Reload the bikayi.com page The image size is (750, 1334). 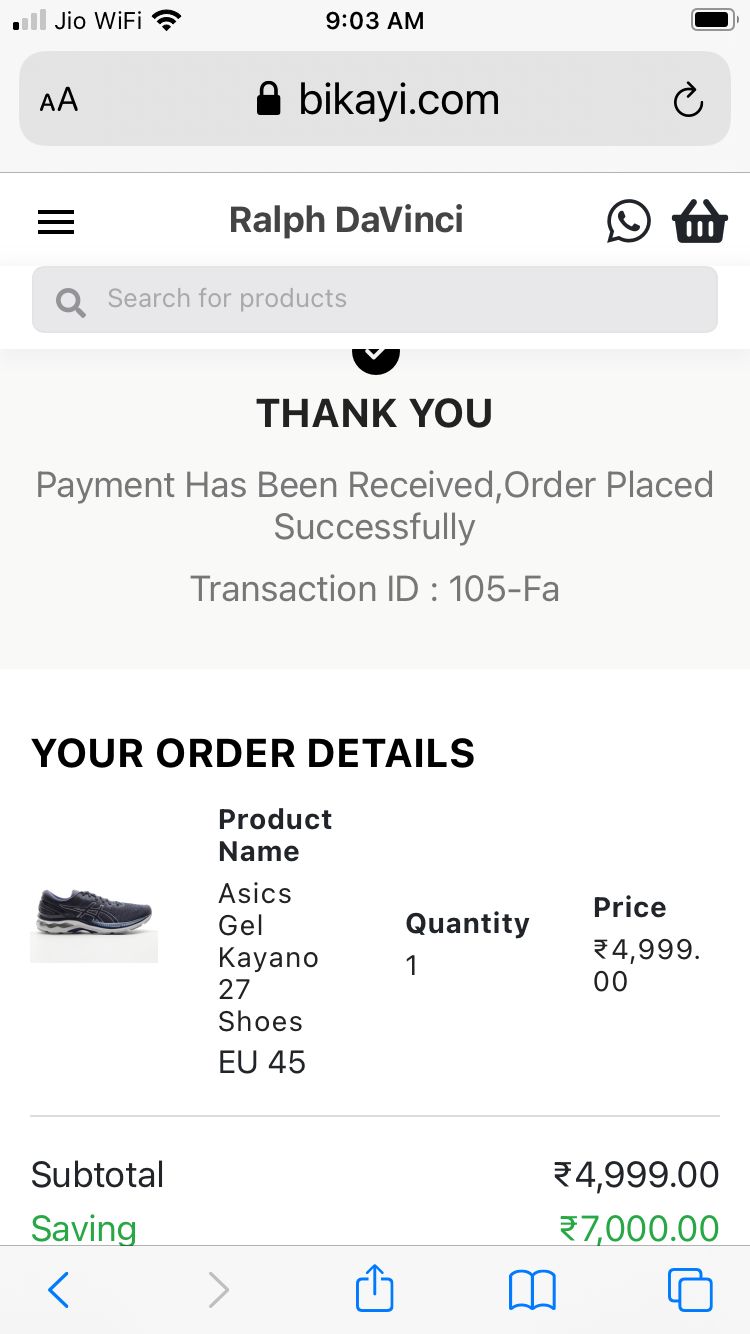688,100
